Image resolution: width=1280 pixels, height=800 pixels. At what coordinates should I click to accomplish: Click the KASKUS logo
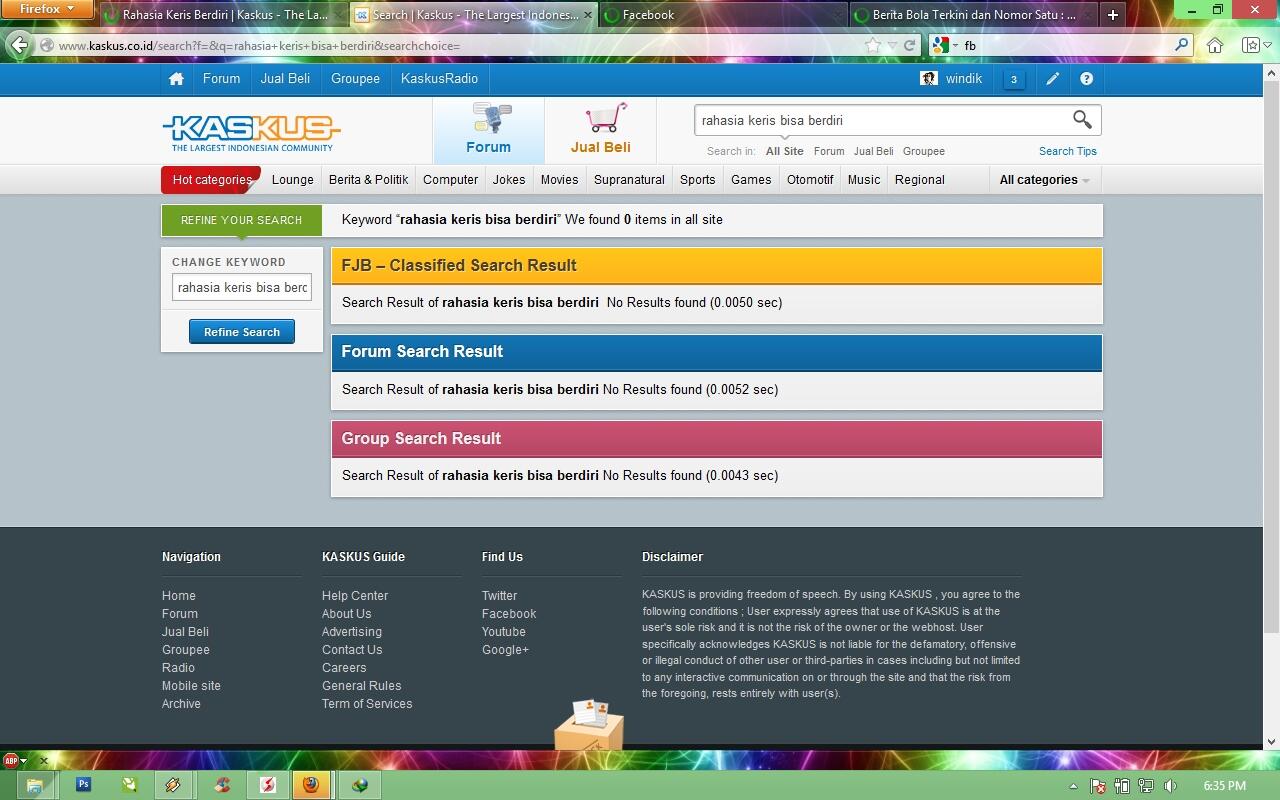pyautogui.click(x=251, y=132)
